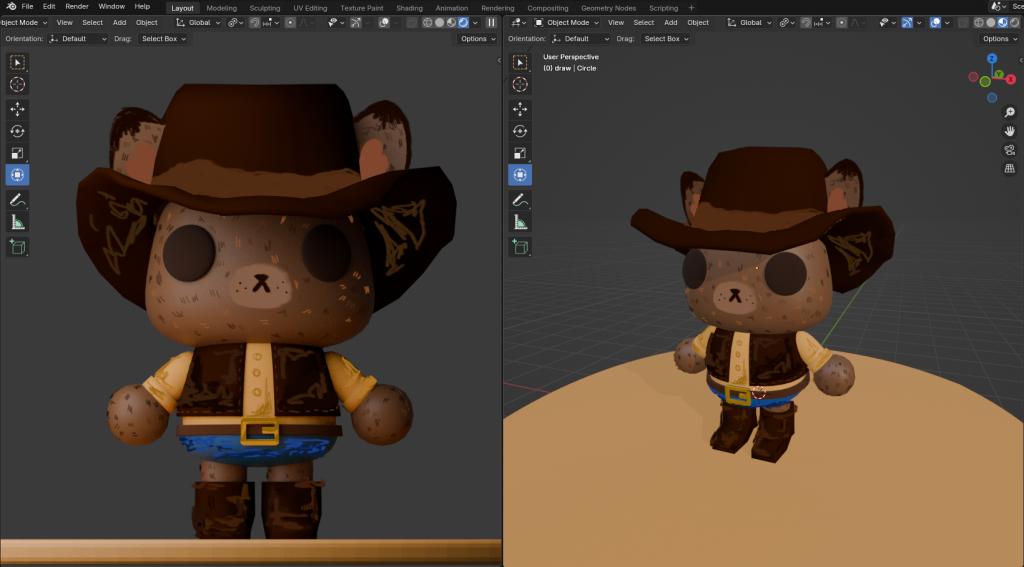This screenshot has width=1024, height=567.
Task: Select Add Cube tool in left viewport
Action: click(x=18, y=246)
